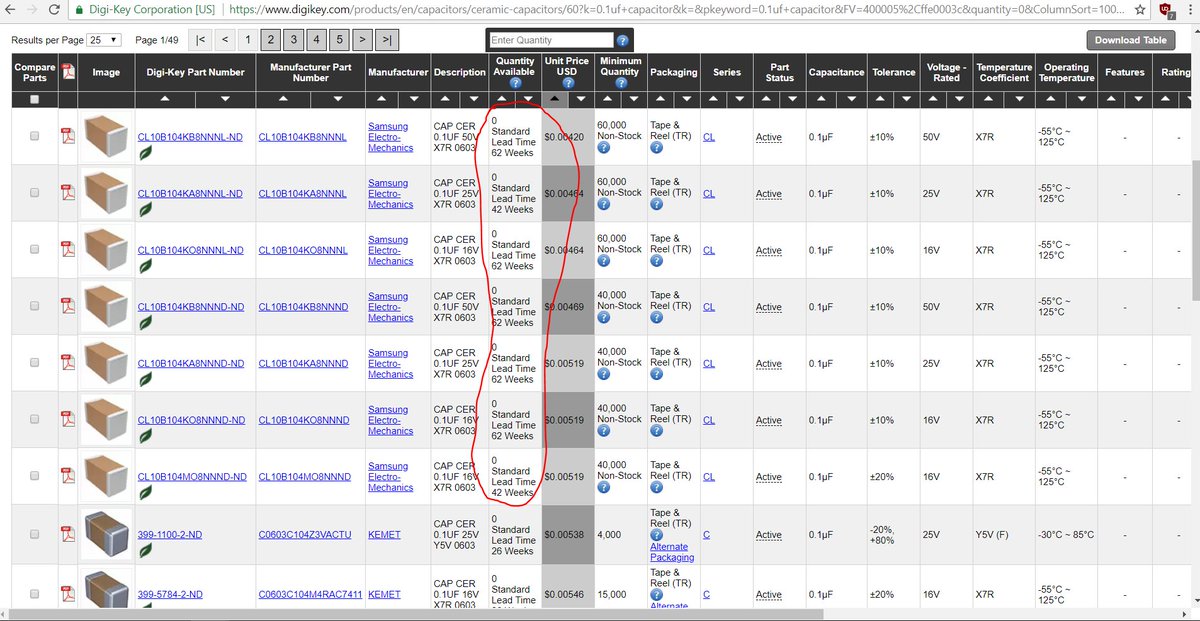
Task: Click Active status link for CL10B104MO8NNND
Action: point(769,477)
